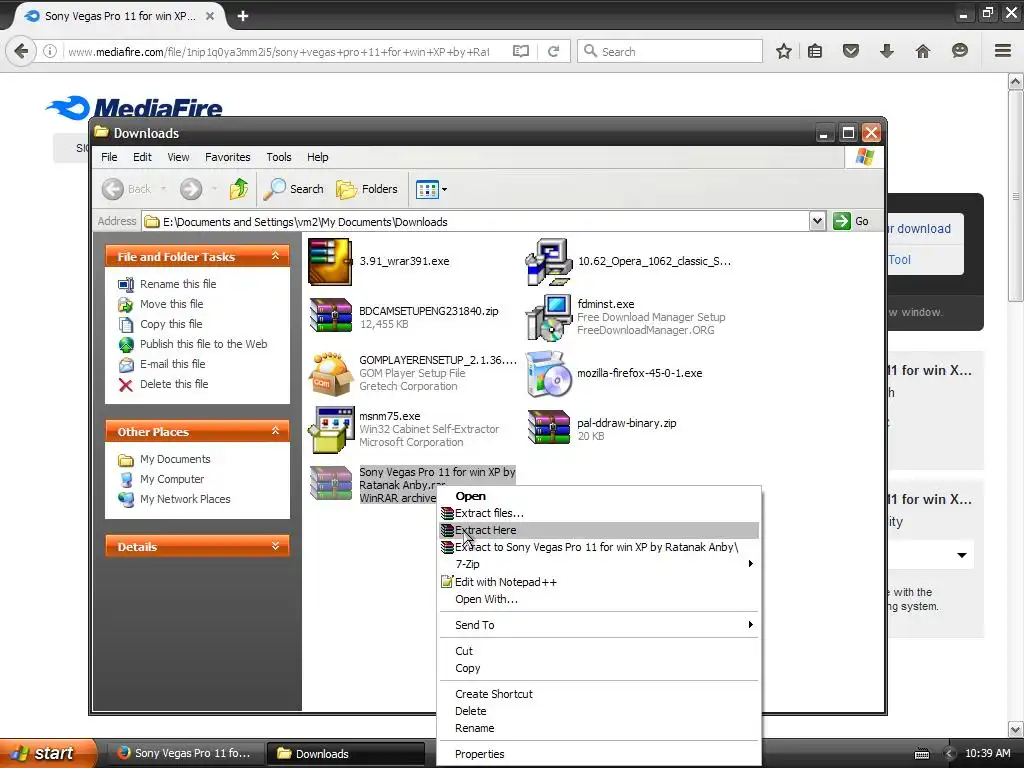Open Firefox downloads arrow icon
The height and width of the screenshot is (768, 1024).
click(886, 51)
